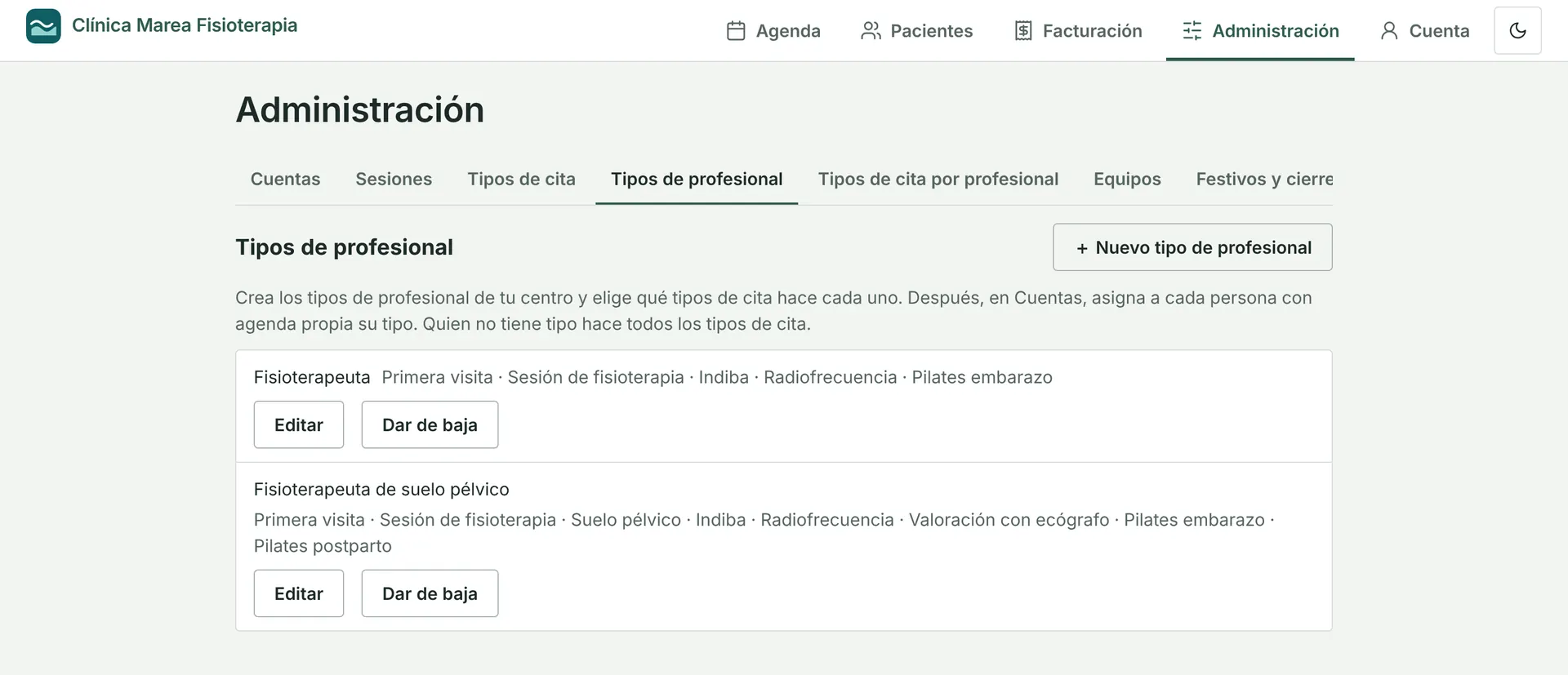Screen dimensions: 1568x675
Task: Select Administración in the top navigation
Action: (1260, 31)
